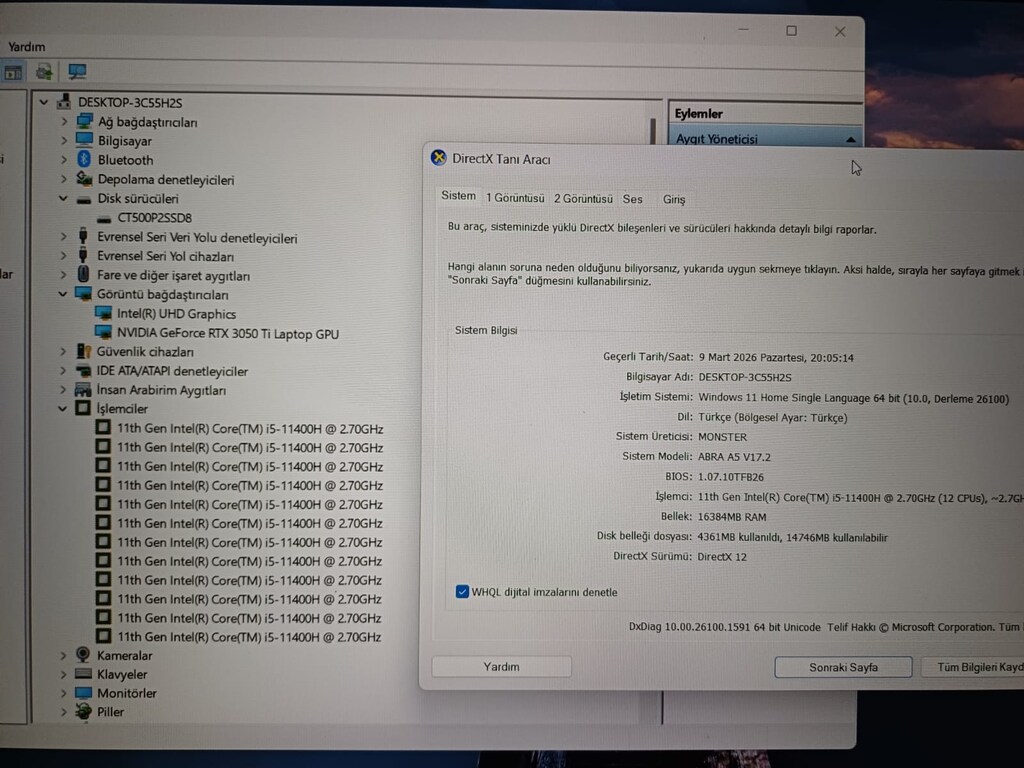
Task: Collapse the Görüntü bağdaştırıcıları node
Action: [63, 294]
